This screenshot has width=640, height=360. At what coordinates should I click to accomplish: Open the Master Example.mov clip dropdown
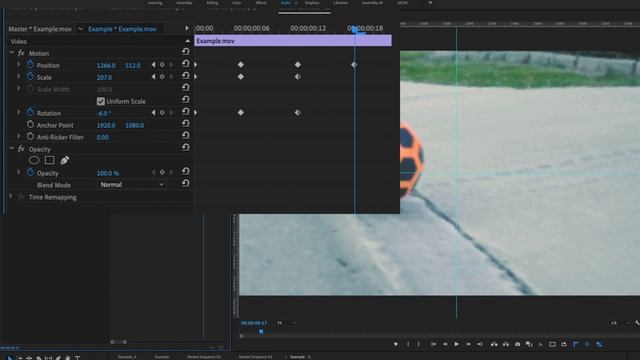pos(80,29)
